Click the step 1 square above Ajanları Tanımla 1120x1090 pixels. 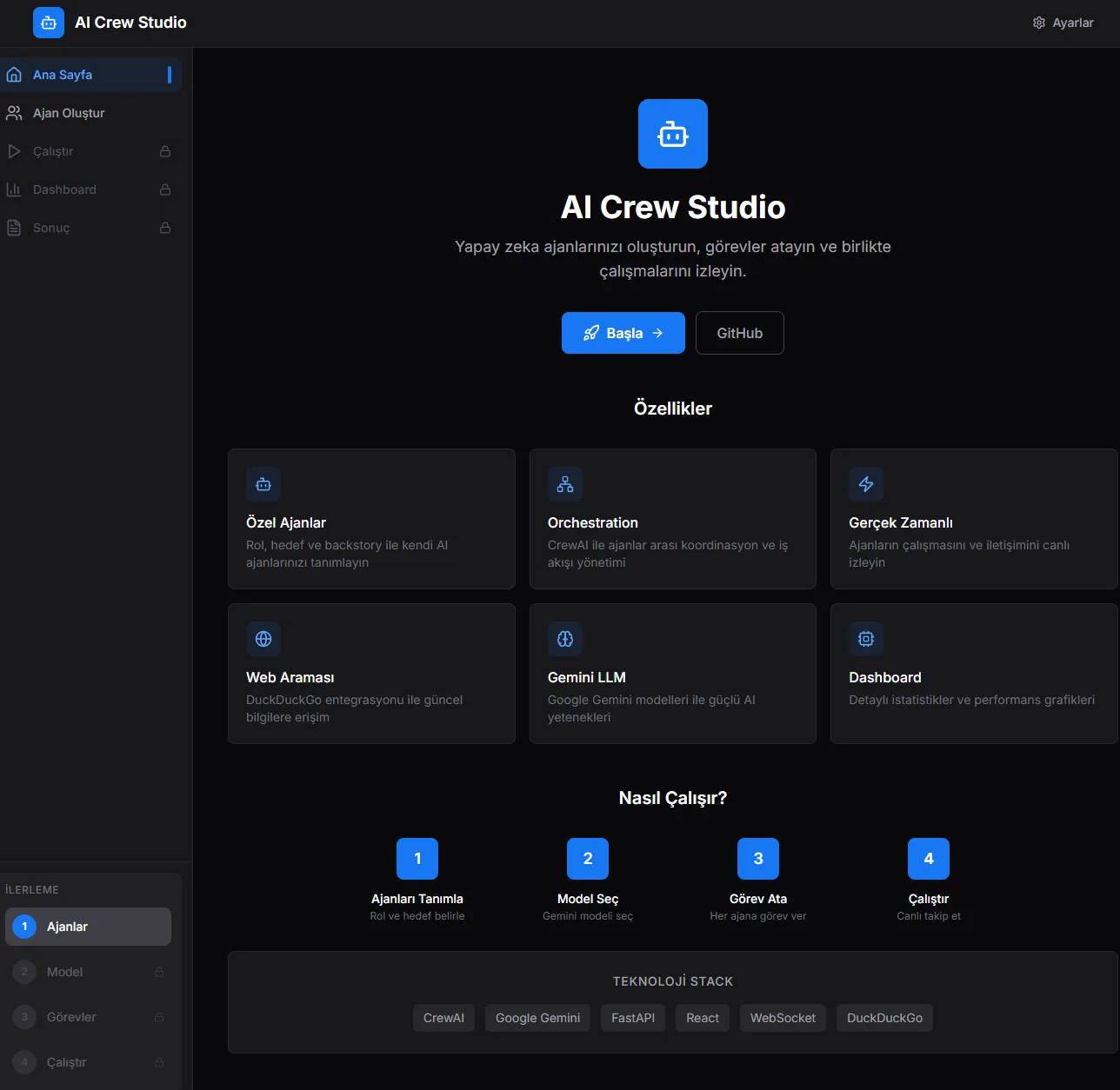pos(417,859)
